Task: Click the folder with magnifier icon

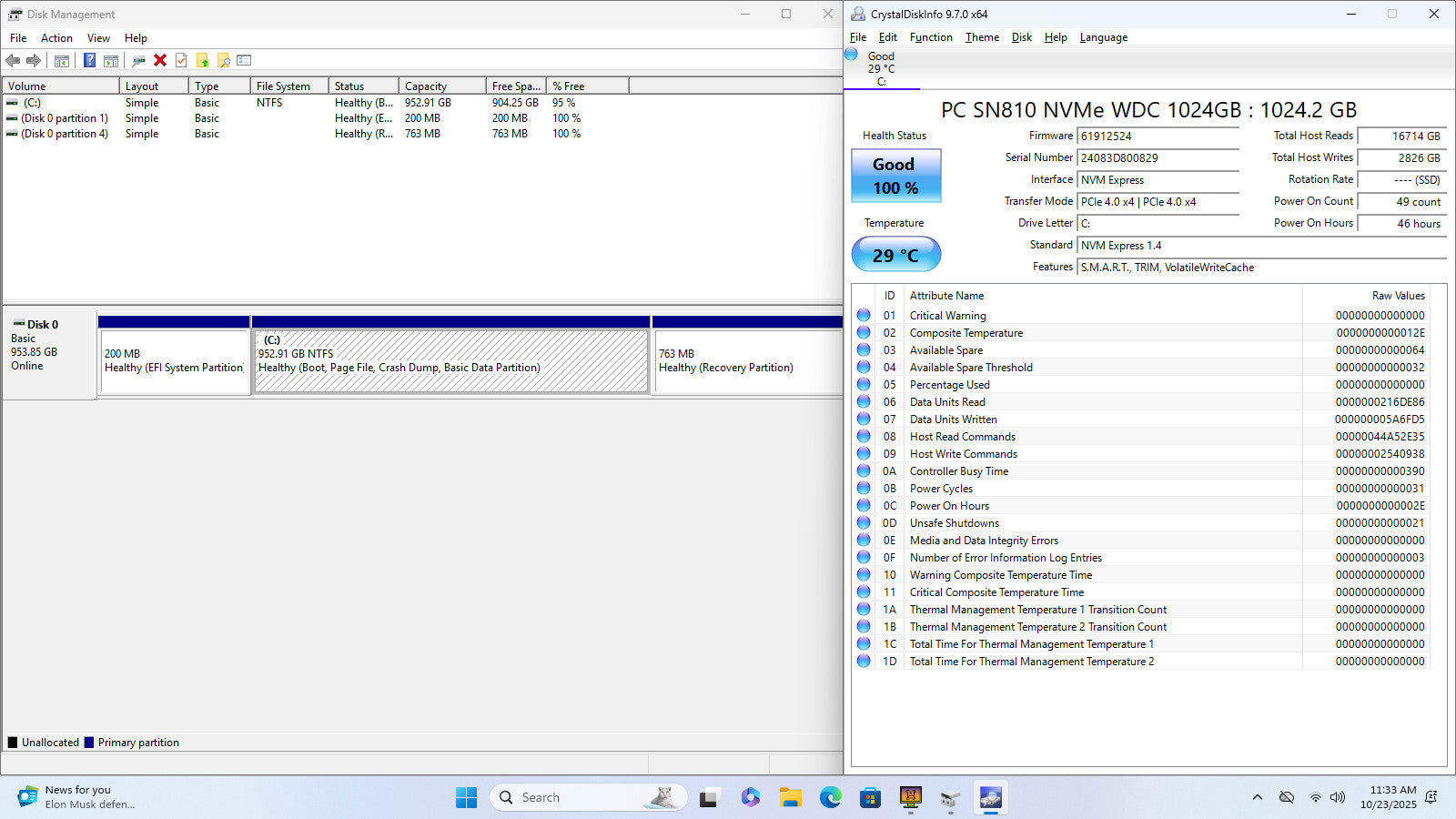Action: pos(223,60)
